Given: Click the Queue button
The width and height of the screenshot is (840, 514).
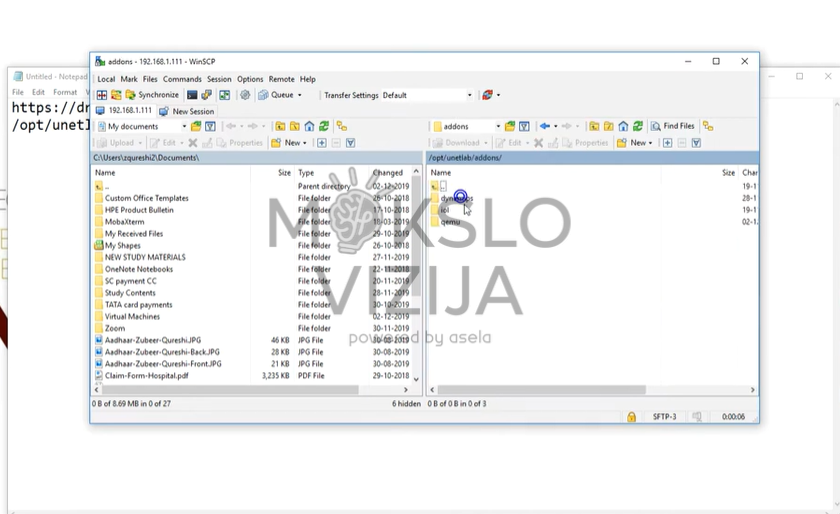Looking at the screenshot, I should (276, 95).
